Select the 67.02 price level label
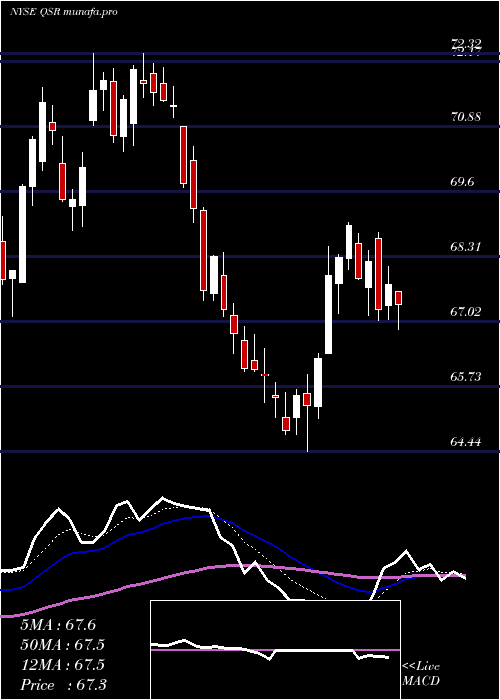The height and width of the screenshot is (700, 500). click(x=466, y=312)
